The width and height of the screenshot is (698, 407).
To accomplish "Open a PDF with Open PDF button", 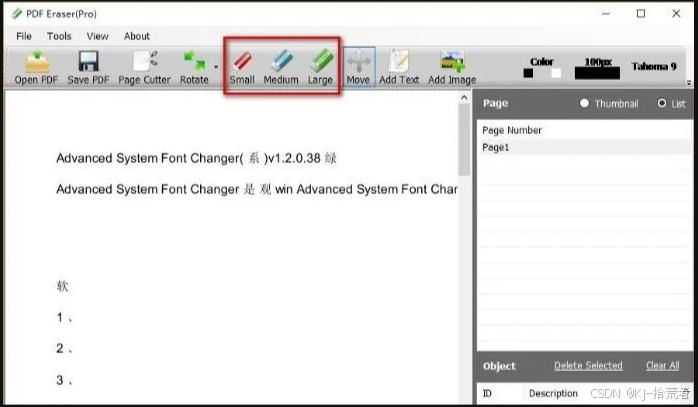I will pyautogui.click(x=37, y=67).
